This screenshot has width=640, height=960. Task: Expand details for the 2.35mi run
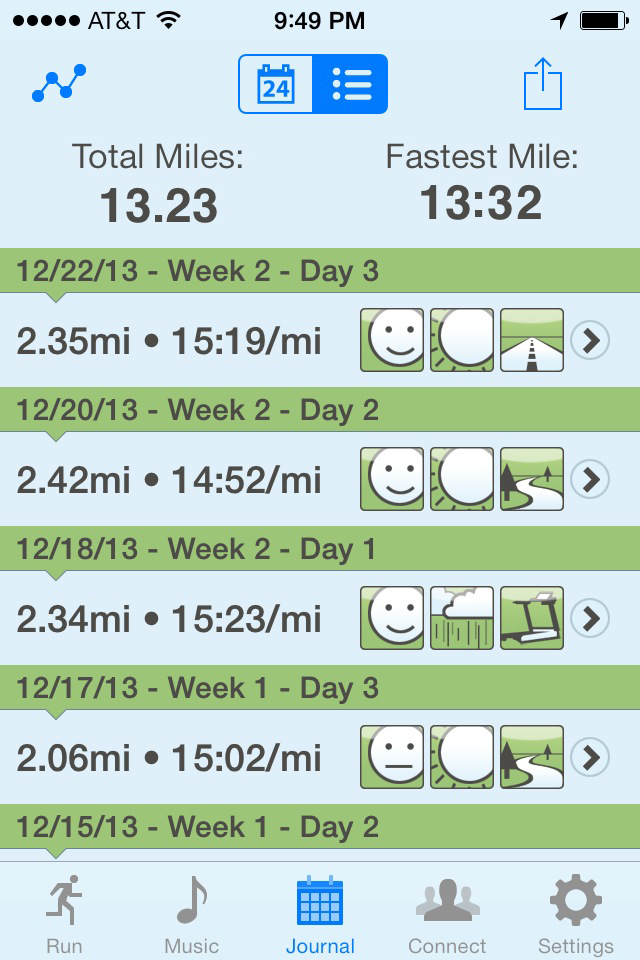[x=590, y=340]
